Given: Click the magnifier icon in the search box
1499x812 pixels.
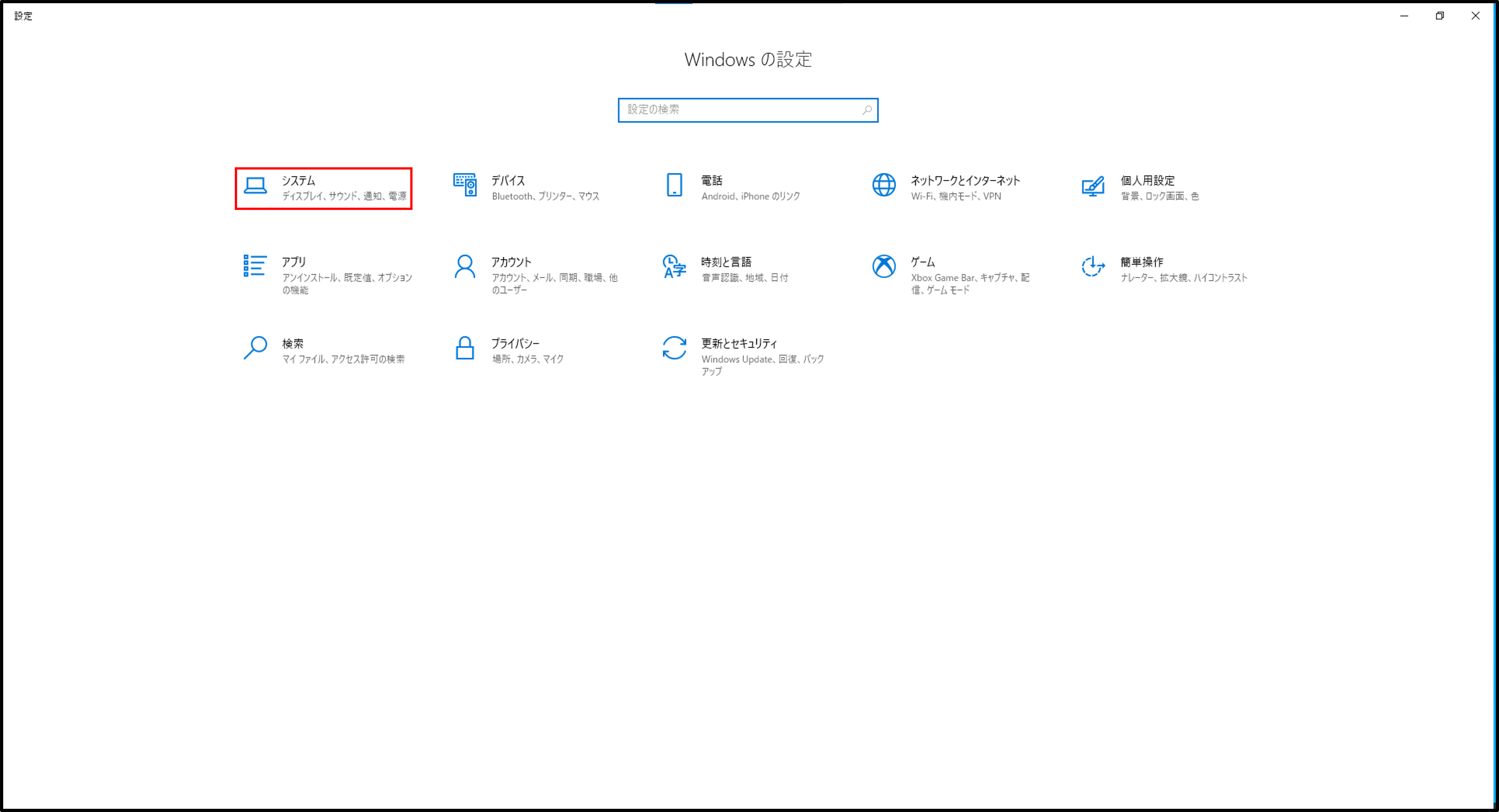Looking at the screenshot, I should (867, 110).
